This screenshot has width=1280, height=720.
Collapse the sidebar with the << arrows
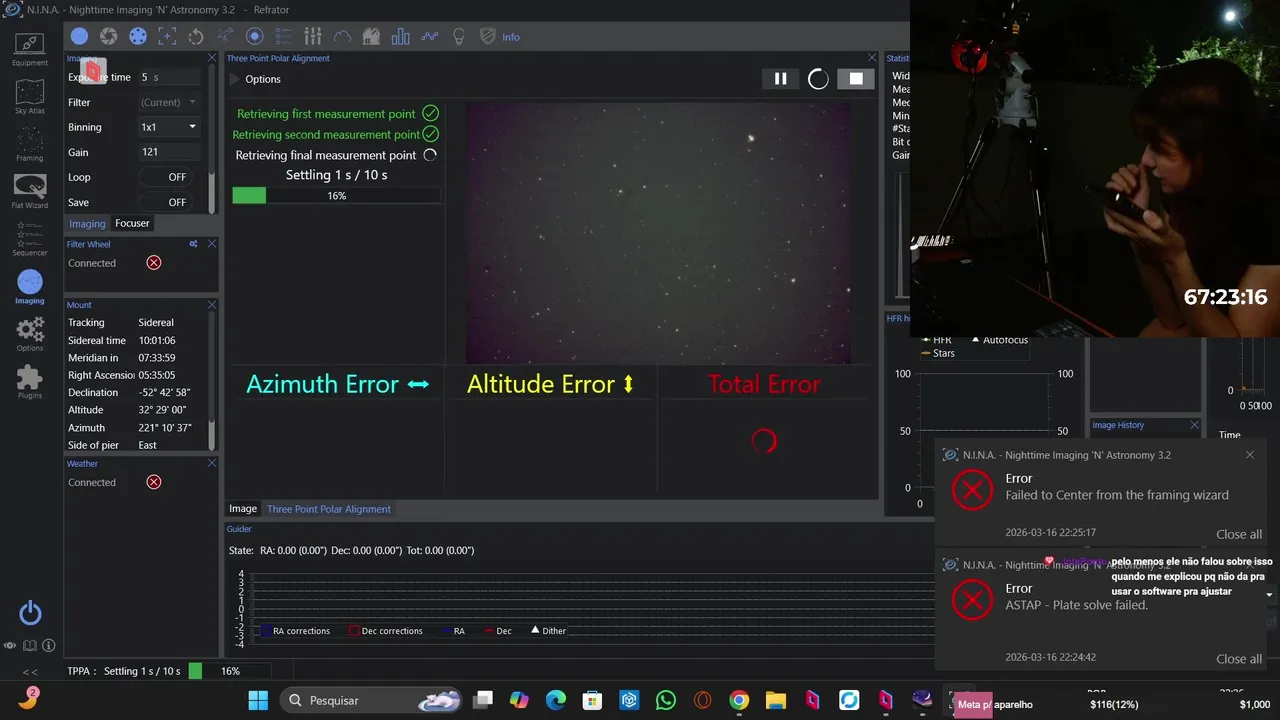click(x=30, y=672)
